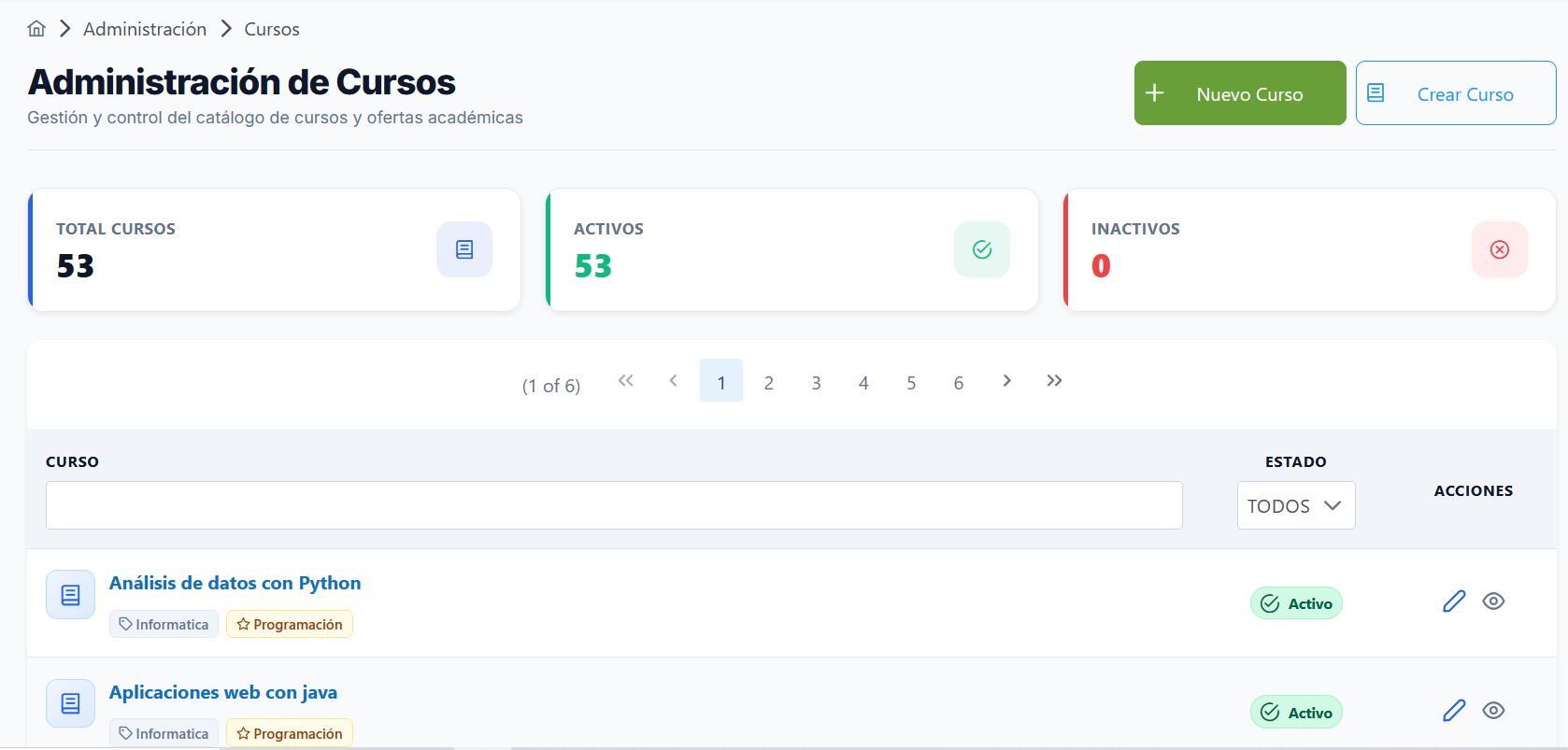This screenshot has height=750, width=1568.
Task: Click the ESTADO column header
Action: [x=1295, y=461]
